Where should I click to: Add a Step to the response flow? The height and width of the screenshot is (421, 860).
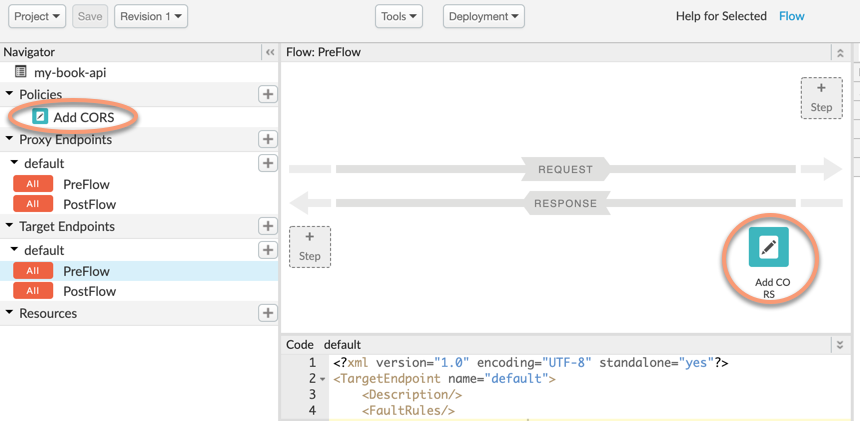pyautogui.click(x=310, y=247)
